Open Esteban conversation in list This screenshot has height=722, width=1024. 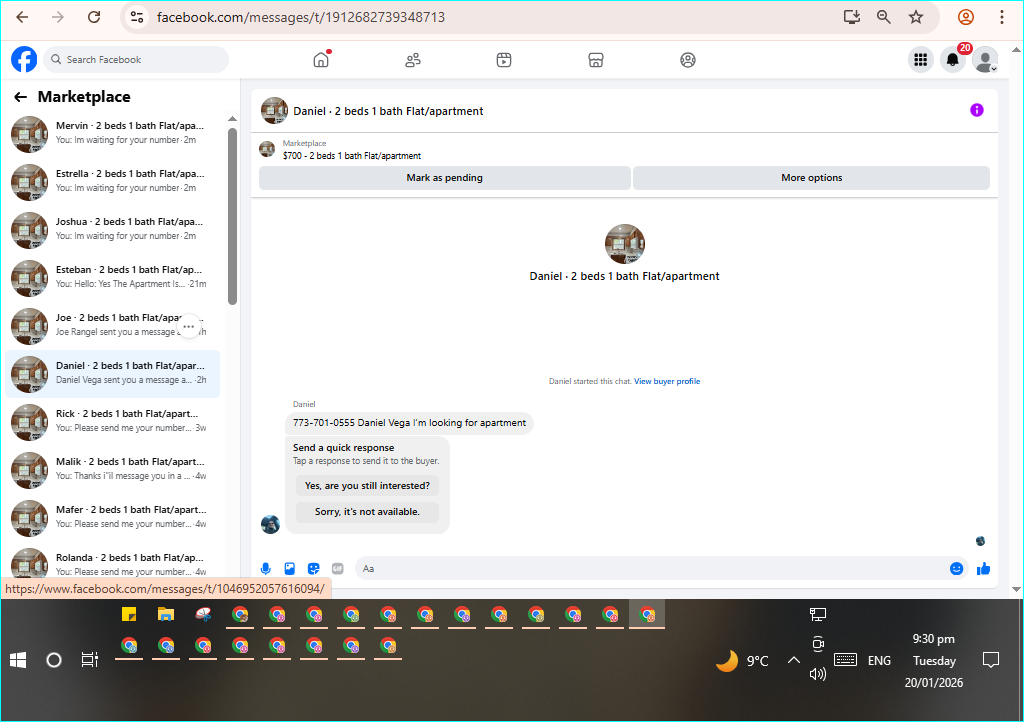(112, 277)
